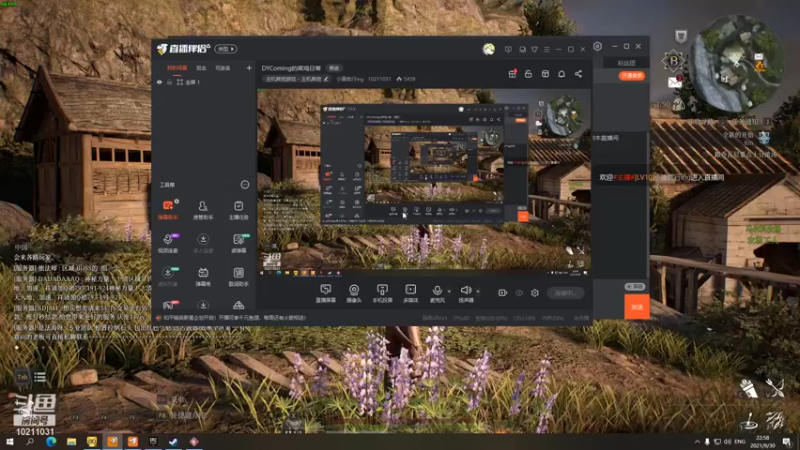Image resolution: width=800 pixels, height=450 pixels.
Task: Open the 弹幕助手 tool in toolbox
Action: coord(168,210)
